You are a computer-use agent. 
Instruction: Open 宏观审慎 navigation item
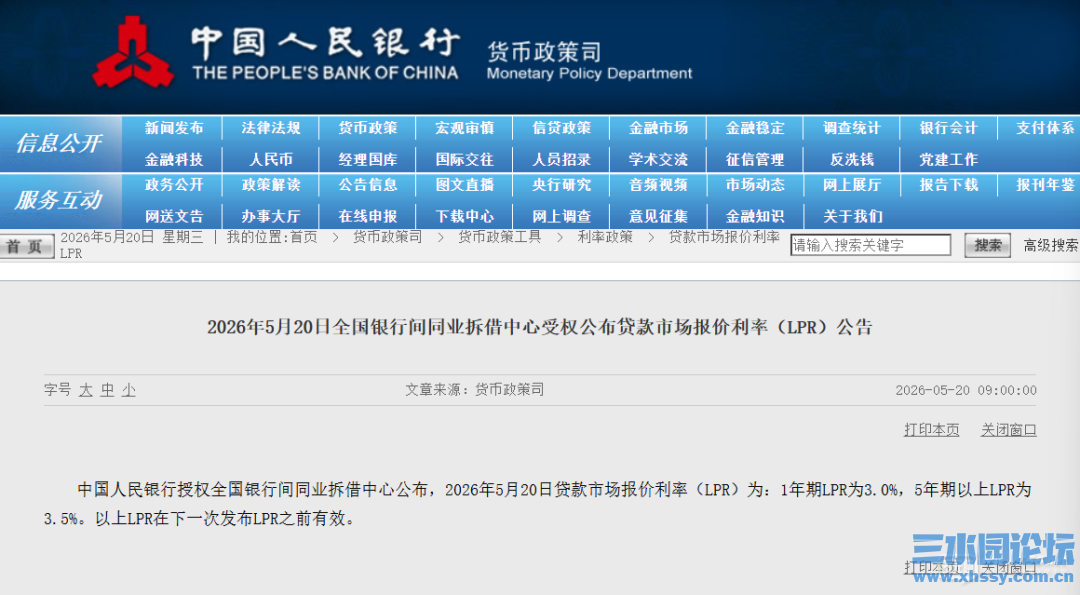click(464, 128)
